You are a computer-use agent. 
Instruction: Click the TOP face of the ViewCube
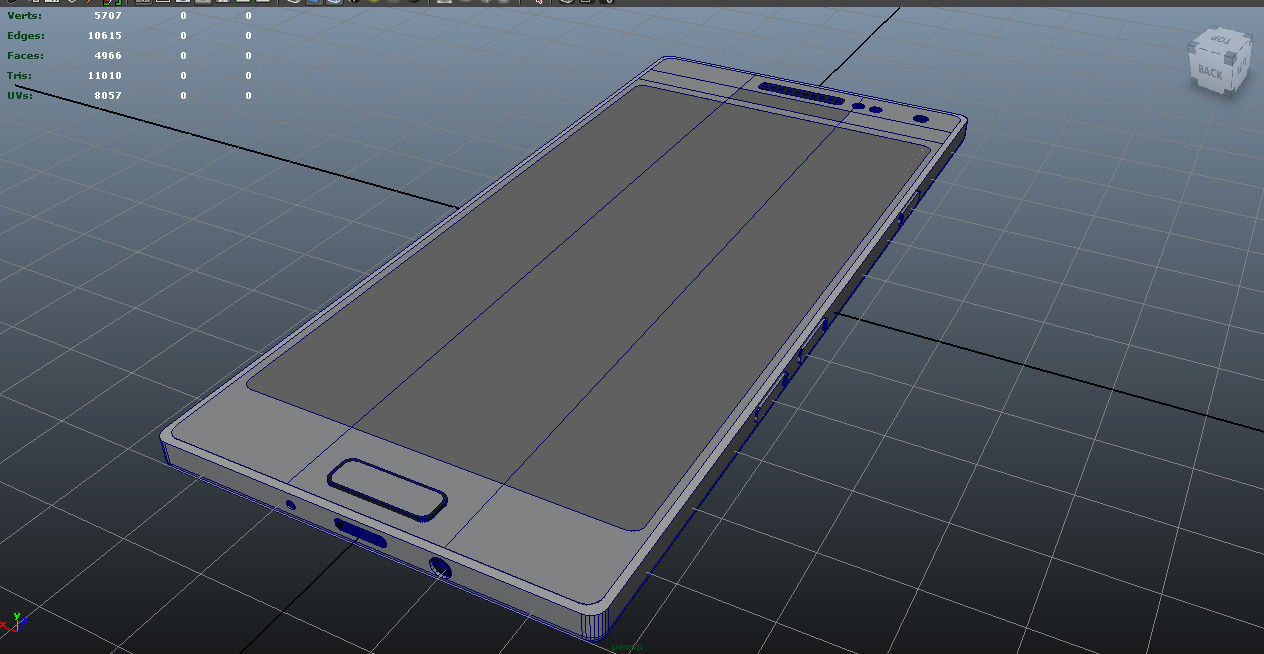click(1219, 41)
